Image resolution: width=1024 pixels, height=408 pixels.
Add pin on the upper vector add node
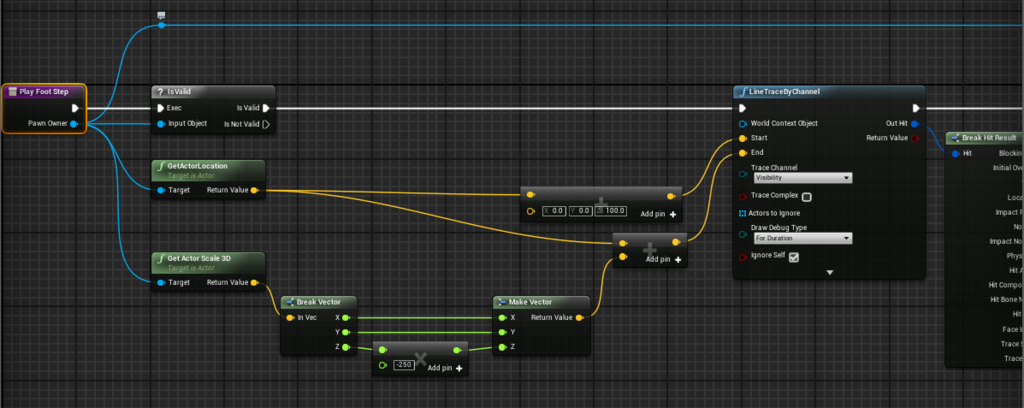pos(658,214)
